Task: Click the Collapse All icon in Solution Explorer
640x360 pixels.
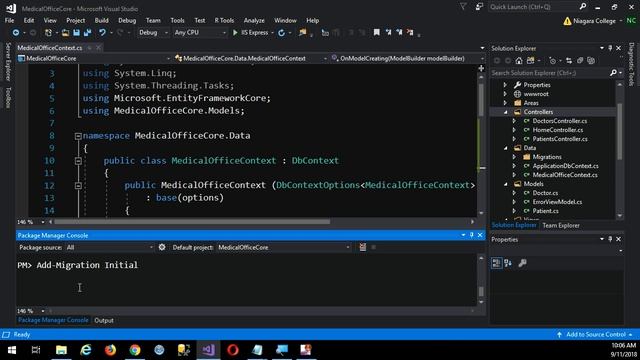Action: point(580,61)
